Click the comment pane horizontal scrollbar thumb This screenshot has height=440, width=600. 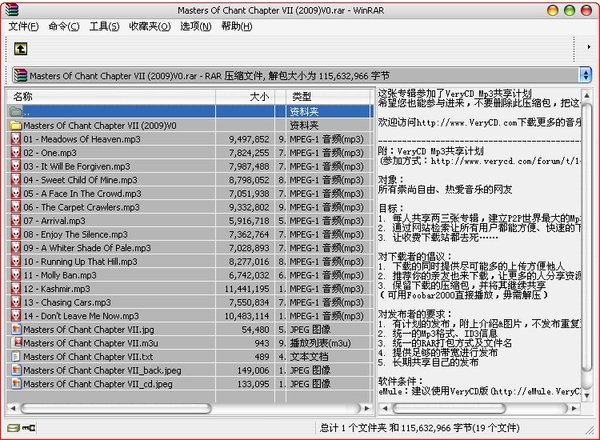tap(449, 408)
